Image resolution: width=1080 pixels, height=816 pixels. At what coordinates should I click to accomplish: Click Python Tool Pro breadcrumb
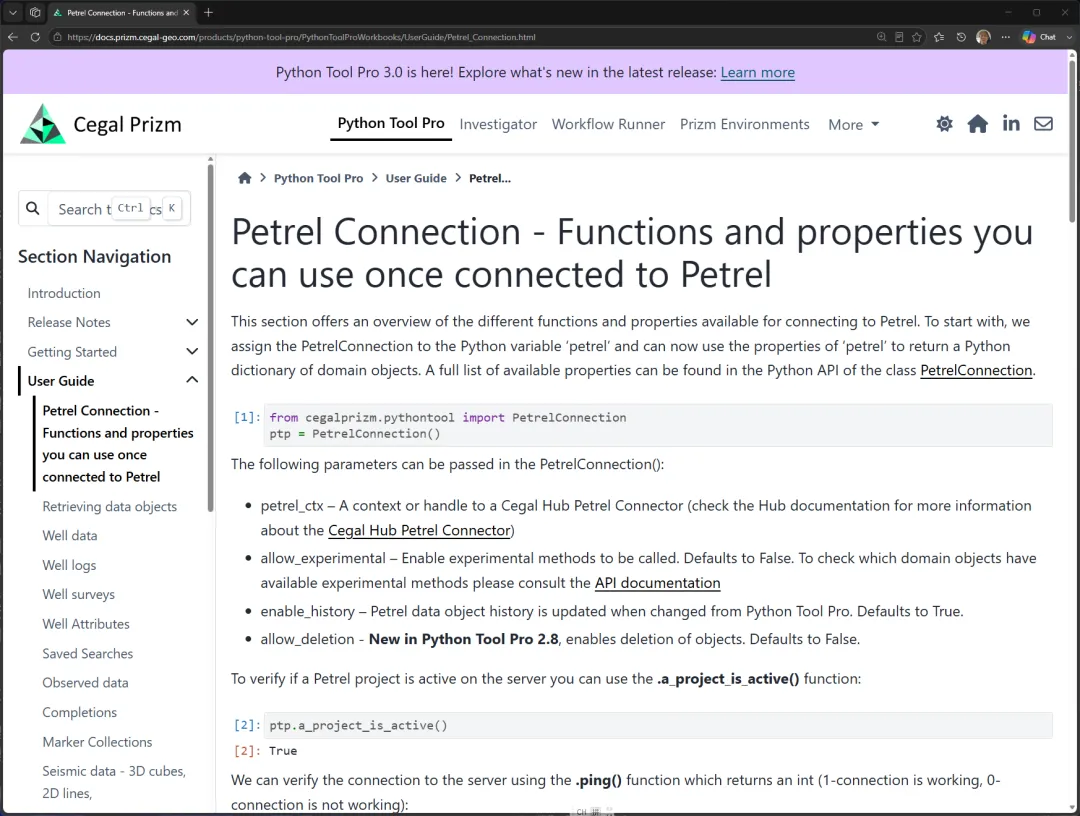[318, 178]
